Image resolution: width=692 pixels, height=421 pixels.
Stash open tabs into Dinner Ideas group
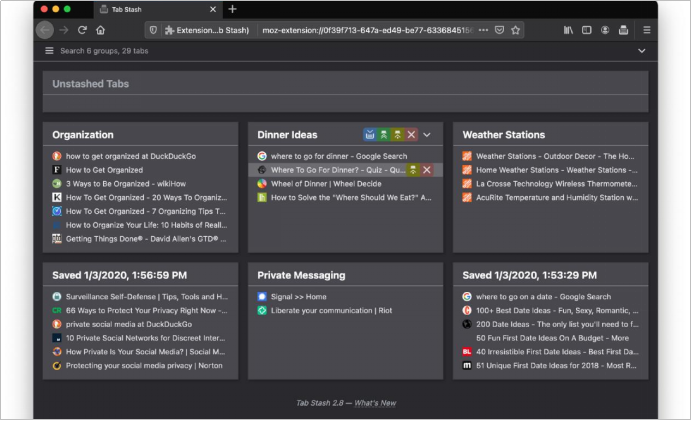pos(370,134)
